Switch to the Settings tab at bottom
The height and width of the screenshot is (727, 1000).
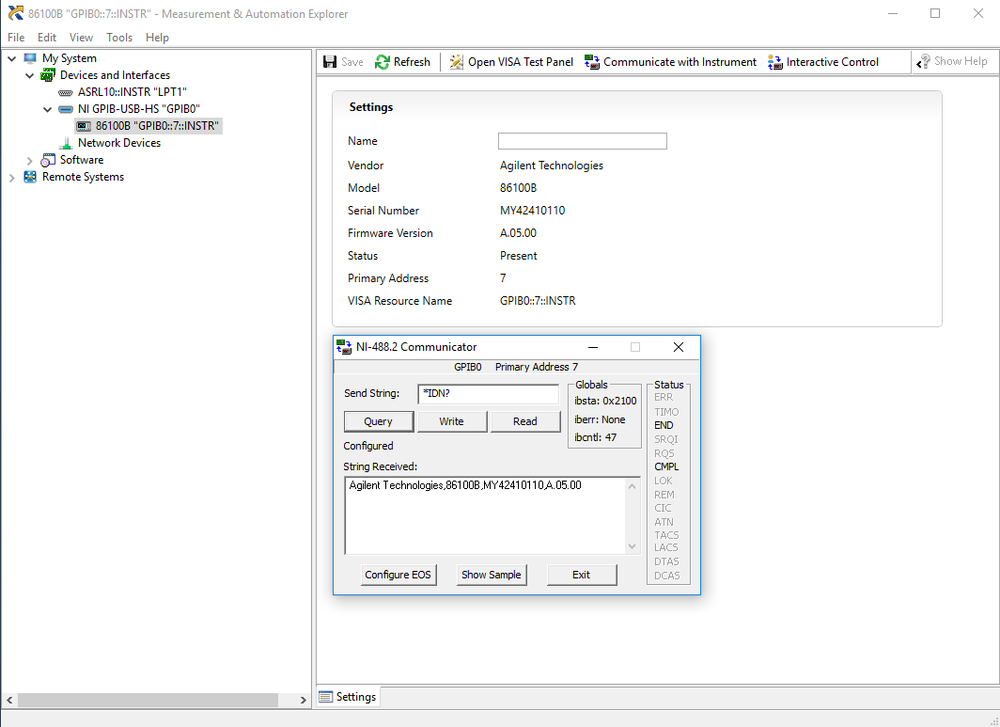coord(348,697)
